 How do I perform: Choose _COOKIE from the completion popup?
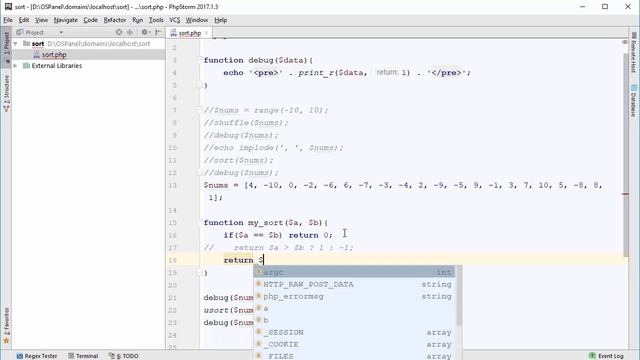click(x=355, y=344)
